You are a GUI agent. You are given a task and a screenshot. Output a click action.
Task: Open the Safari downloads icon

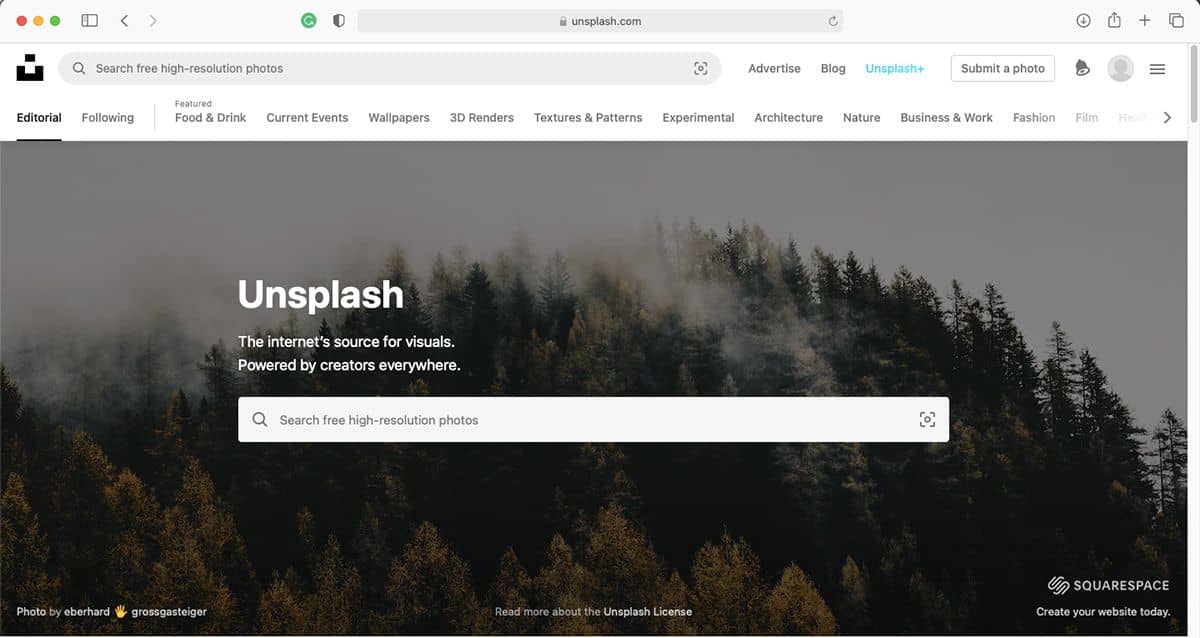(x=1083, y=20)
